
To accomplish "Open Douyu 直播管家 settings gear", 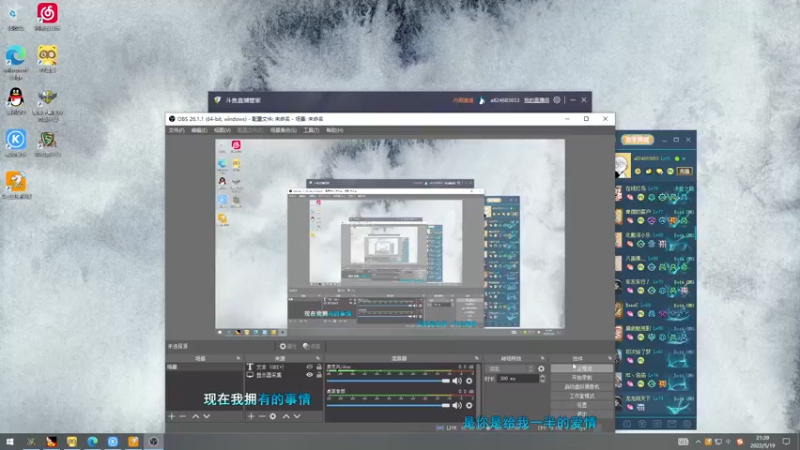I will [x=557, y=100].
